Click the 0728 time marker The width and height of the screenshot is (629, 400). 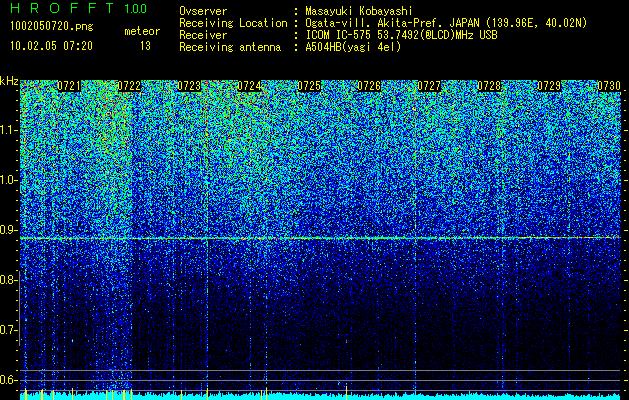[489, 86]
